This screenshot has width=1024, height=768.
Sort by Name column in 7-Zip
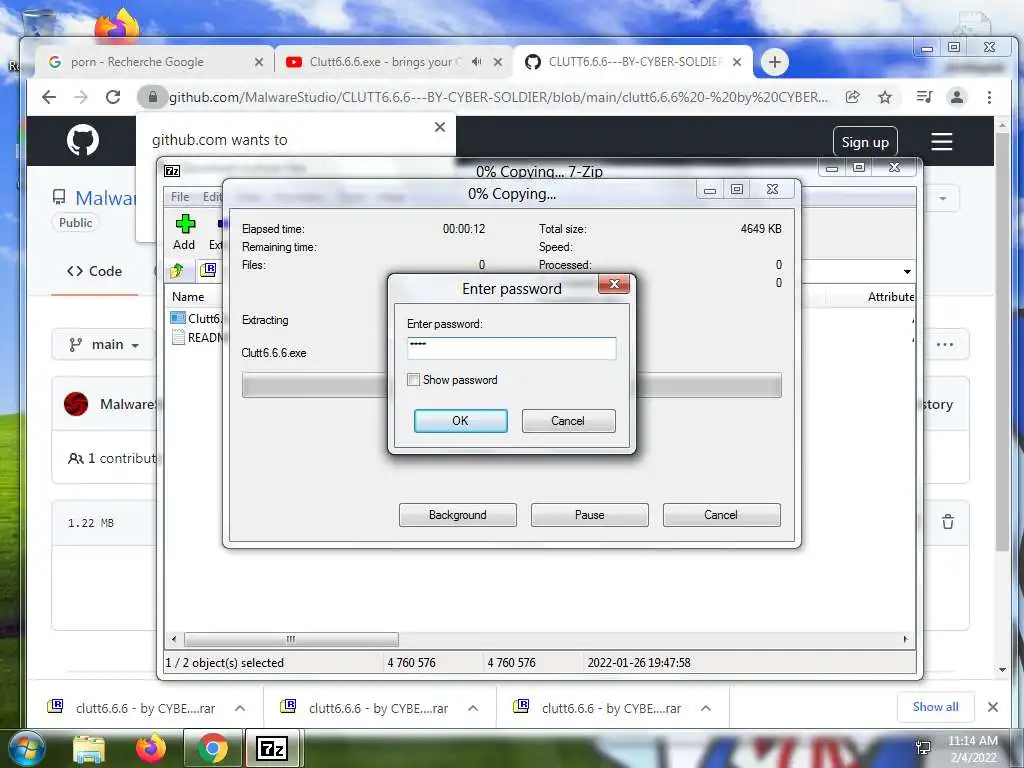(x=188, y=296)
